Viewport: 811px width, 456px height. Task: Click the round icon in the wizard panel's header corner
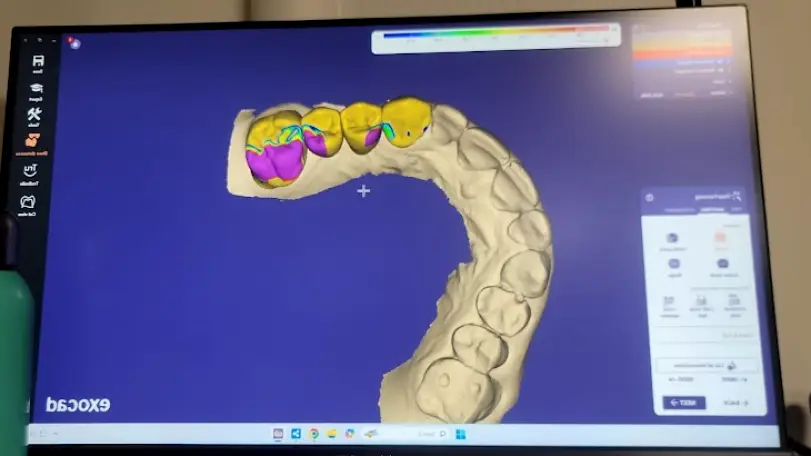650,197
